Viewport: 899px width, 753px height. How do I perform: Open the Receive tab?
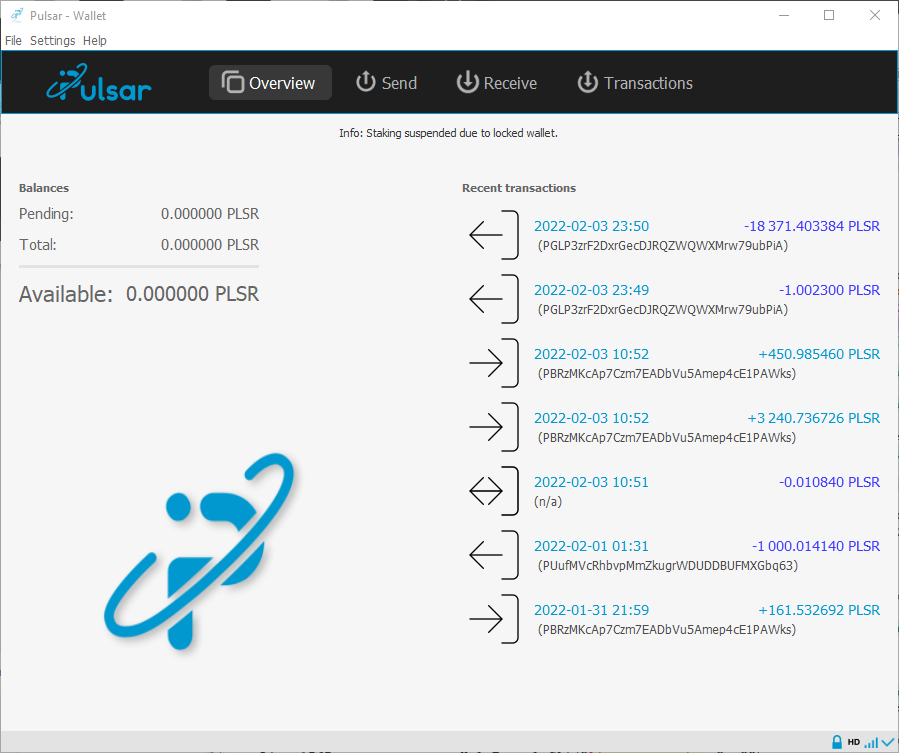497,83
